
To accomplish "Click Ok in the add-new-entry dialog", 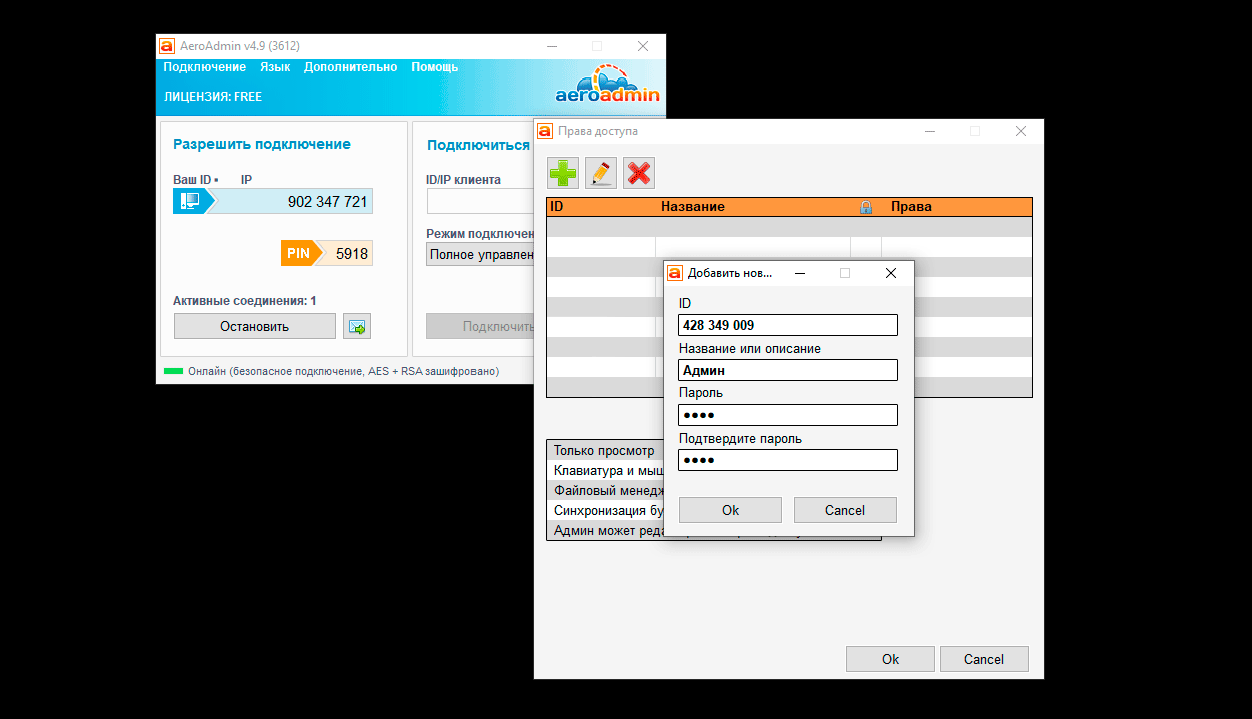I will click(x=730, y=510).
